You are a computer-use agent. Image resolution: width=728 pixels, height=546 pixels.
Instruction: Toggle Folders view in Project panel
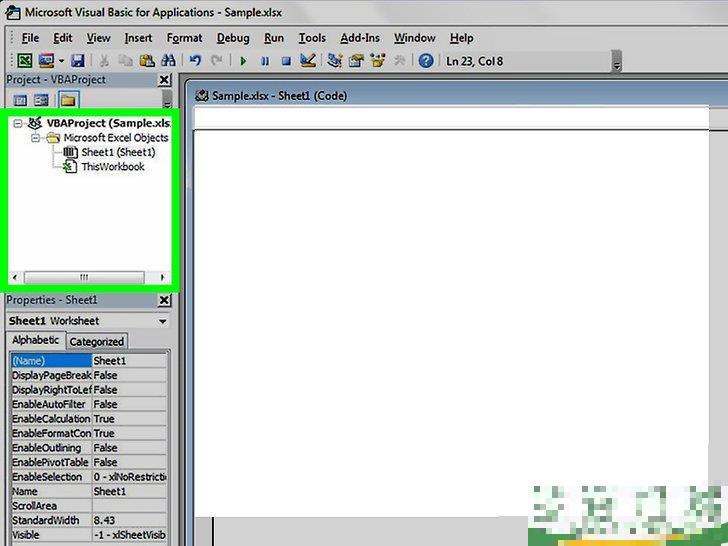(x=67, y=100)
